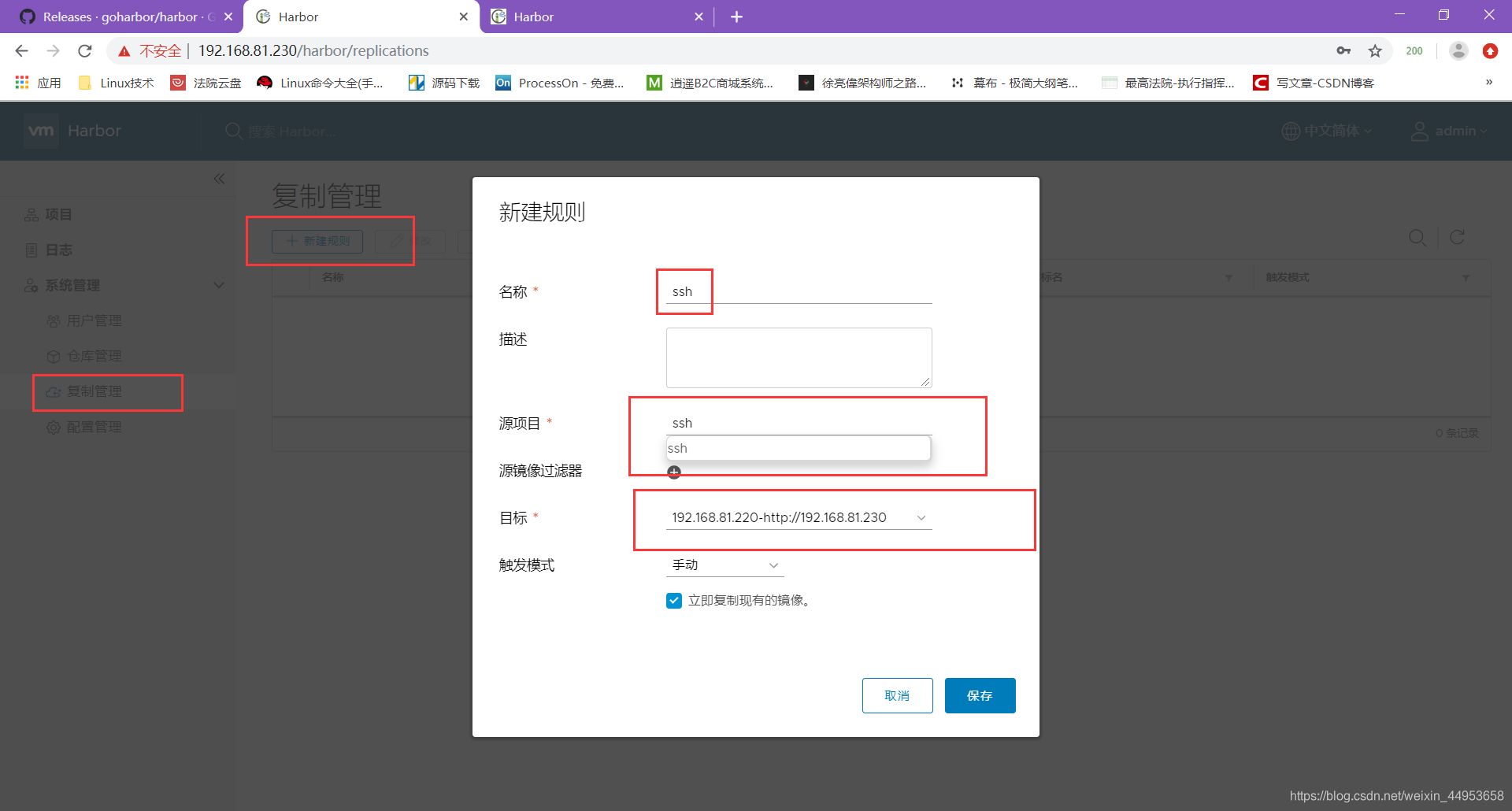This screenshot has height=811, width=1512.
Task: Click the 保存 button to save the rule
Action: click(x=980, y=695)
